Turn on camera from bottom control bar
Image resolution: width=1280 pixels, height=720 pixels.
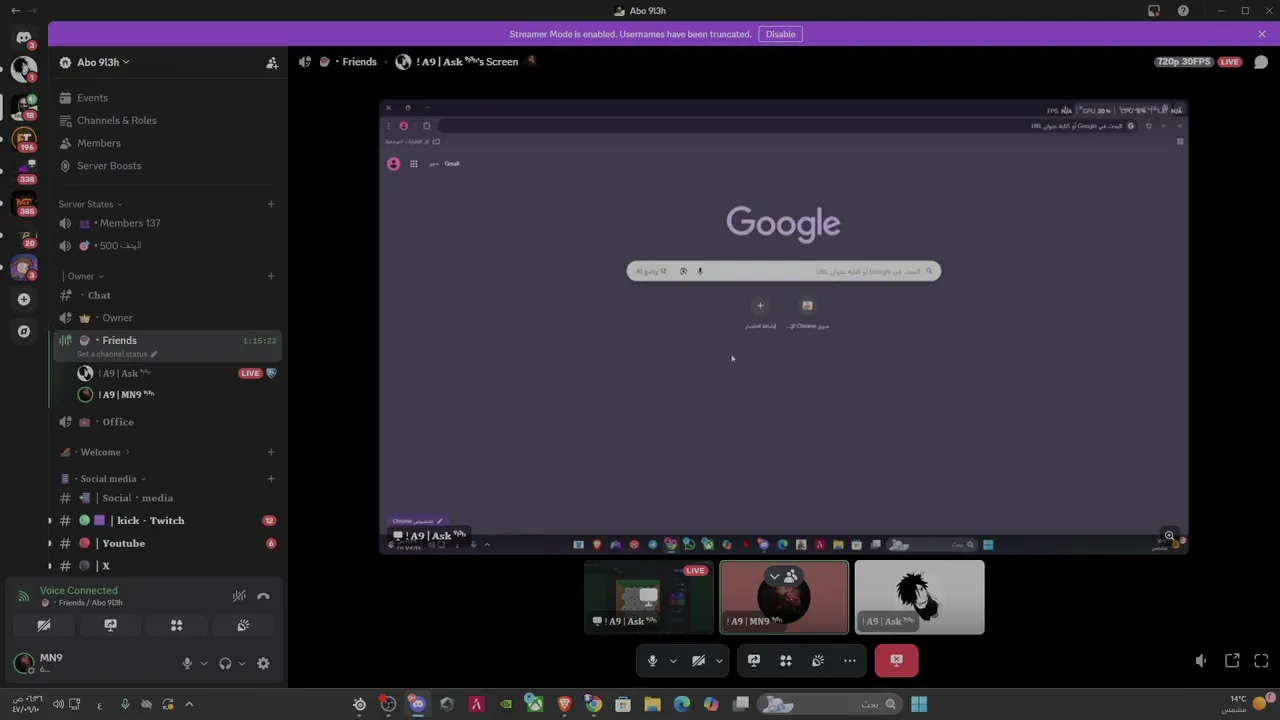[698, 660]
